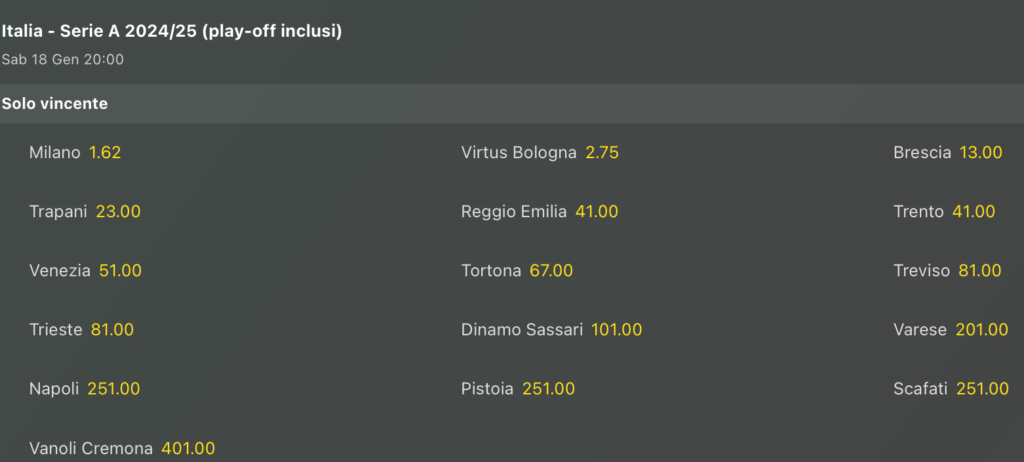Image resolution: width=1024 pixels, height=462 pixels.
Task: Click the Milano team label
Action: pos(55,153)
